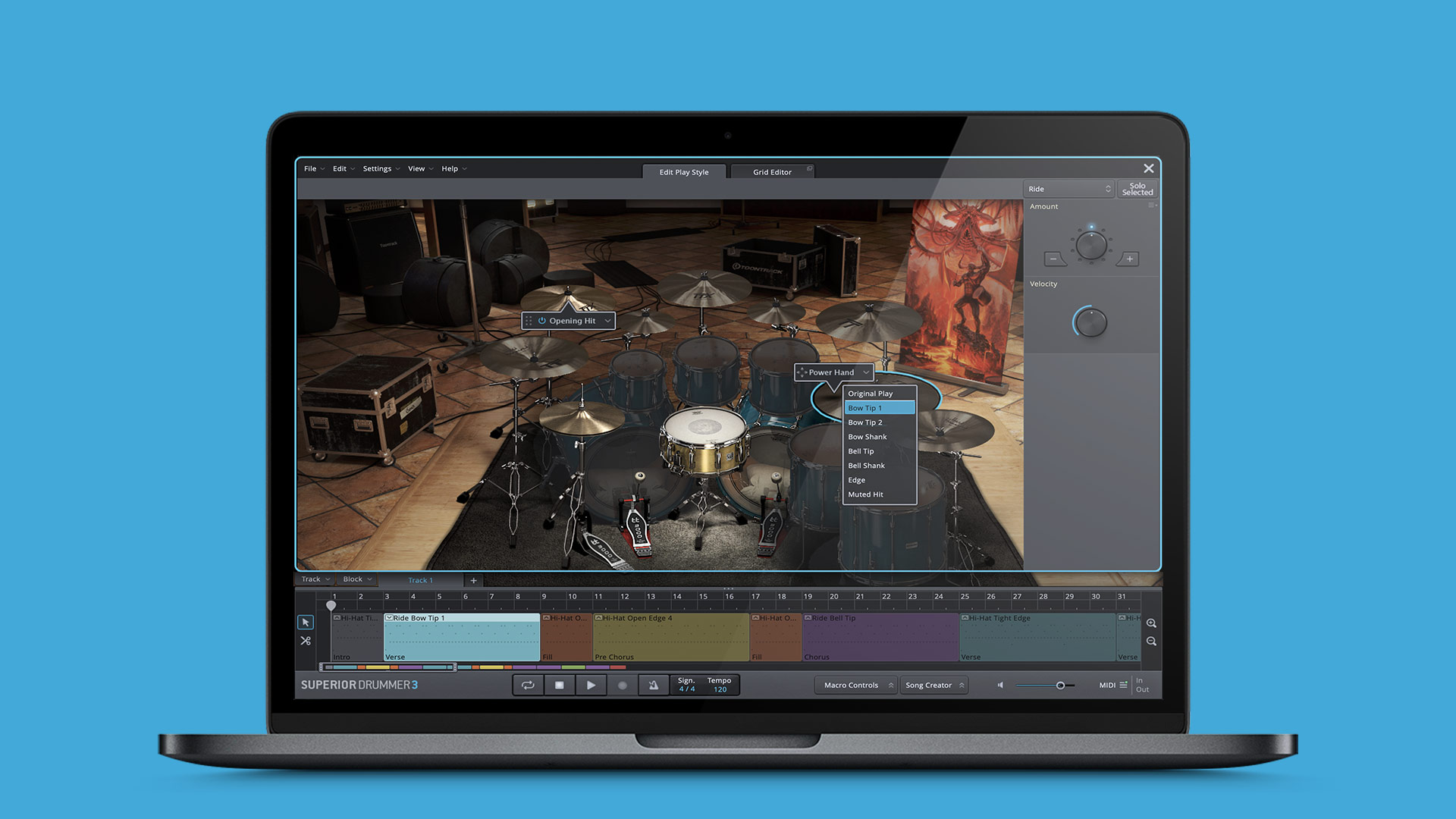Open the File menu

click(x=314, y=168)
